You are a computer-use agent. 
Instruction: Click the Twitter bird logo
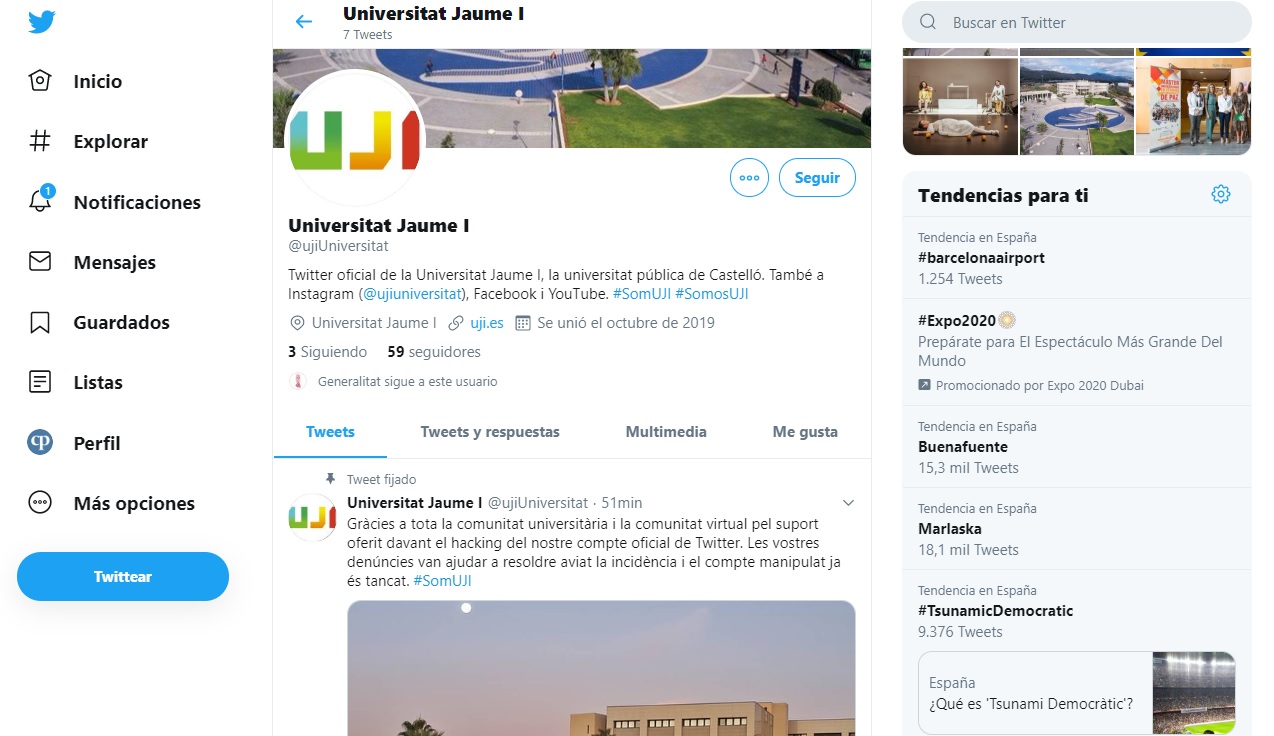[x=41, y=21]
